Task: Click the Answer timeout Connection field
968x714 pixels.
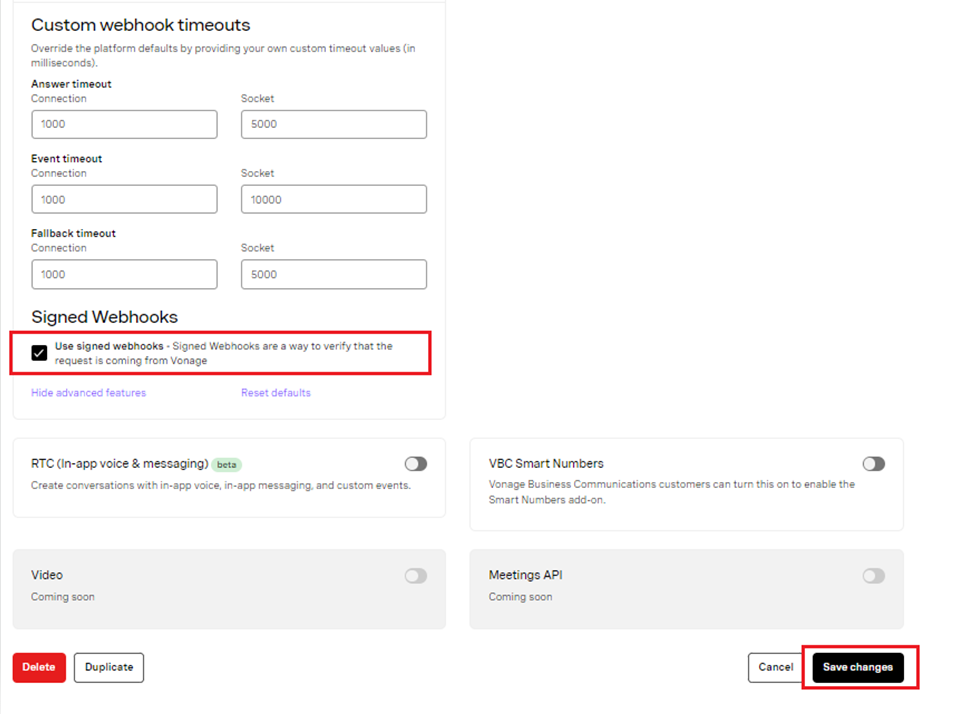Action: [124, 124]
